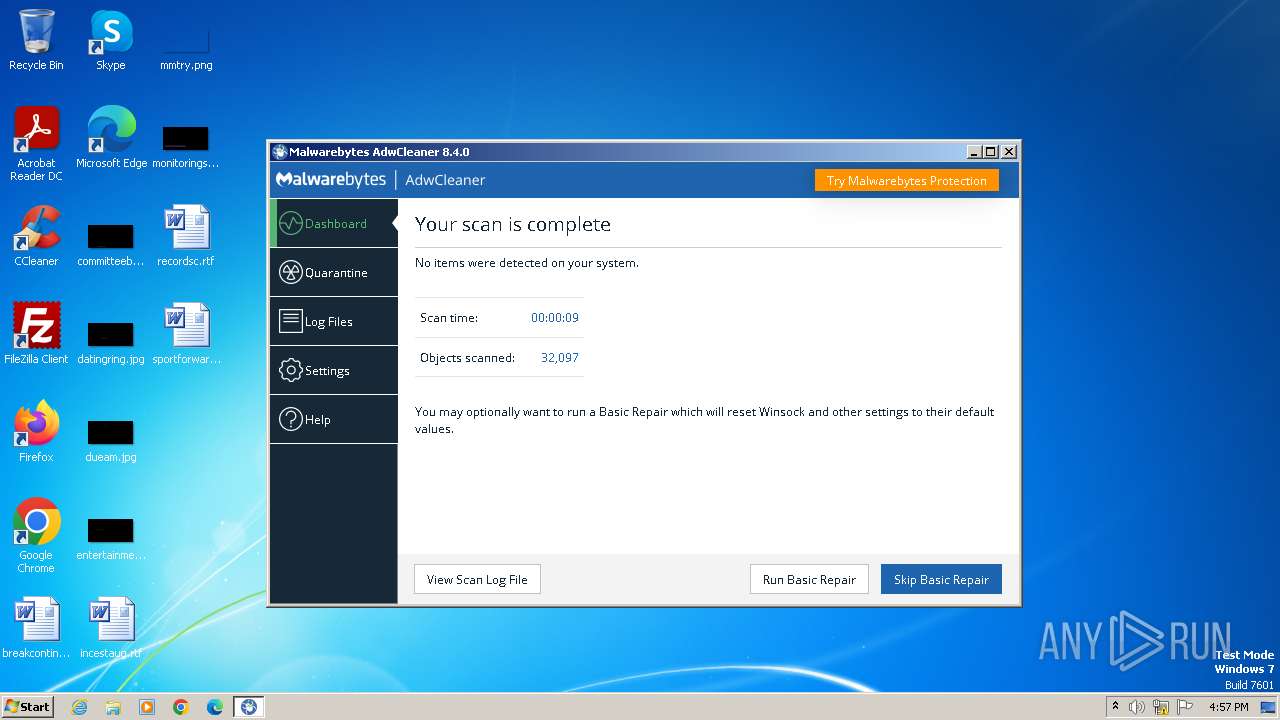Select the Google Chrome desktop icon
Viewport: 1280px width, 720px height.
pos(36,536)
